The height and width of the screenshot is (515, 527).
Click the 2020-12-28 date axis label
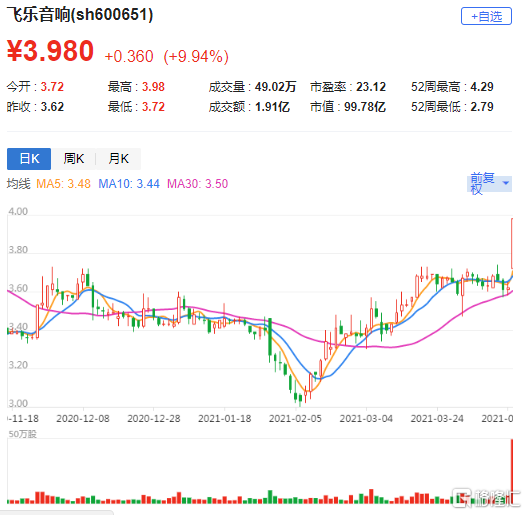[154, 419]
